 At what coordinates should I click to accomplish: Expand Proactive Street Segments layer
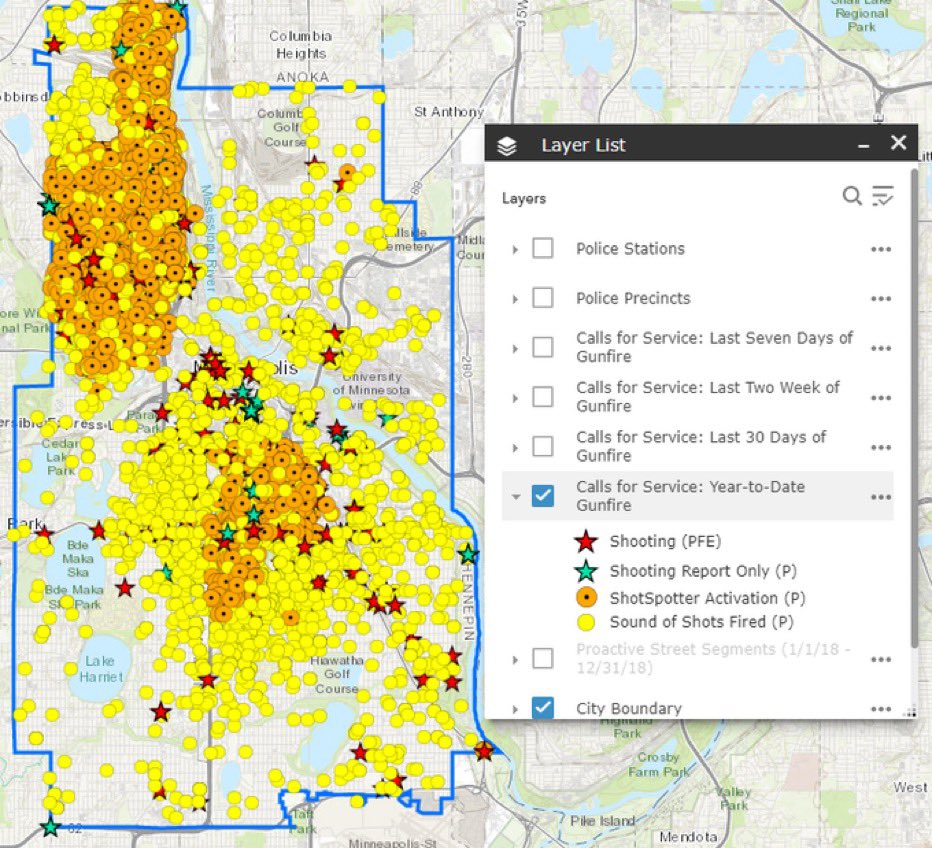click(x=515, y=660)
